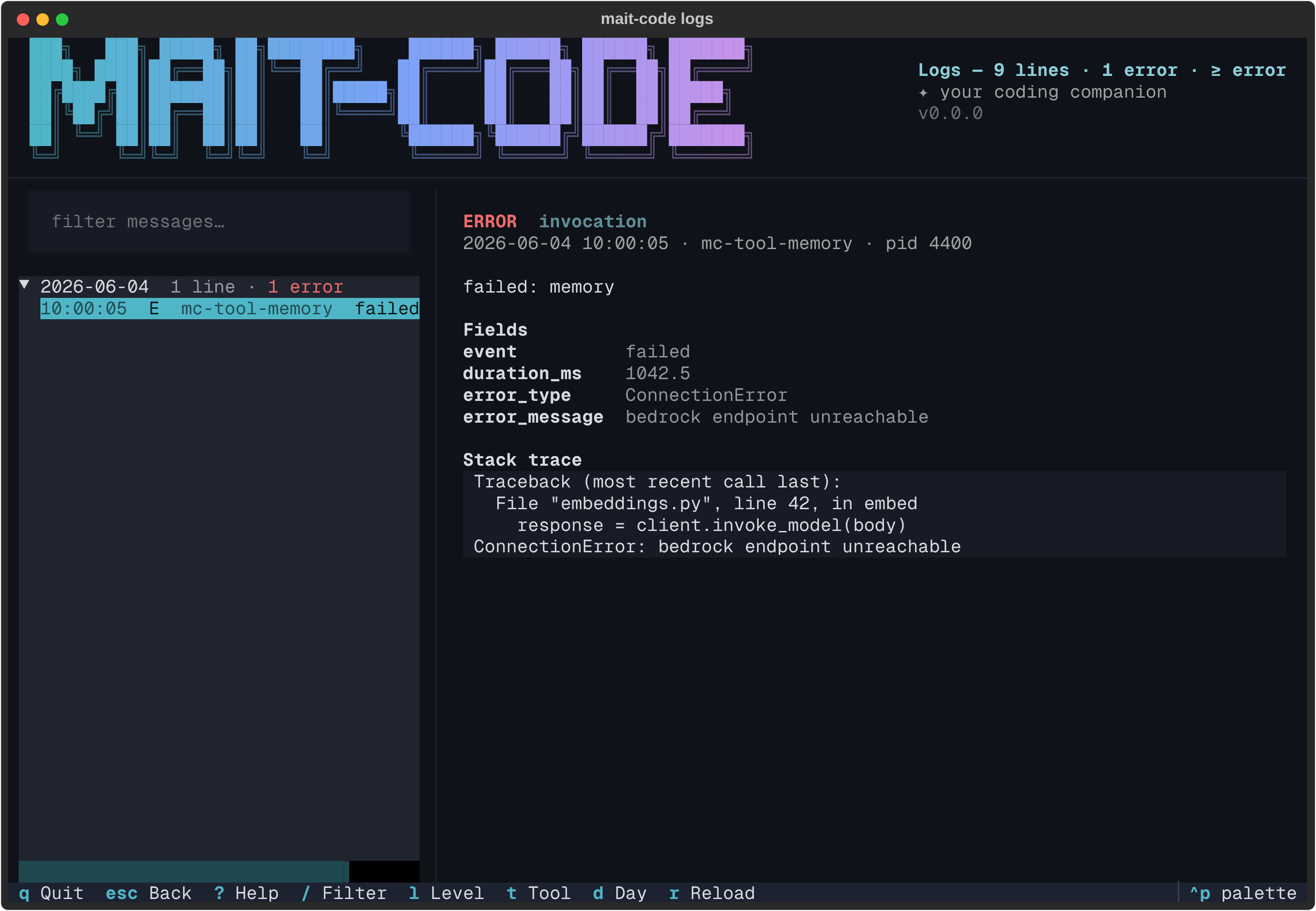The height and width of the screenshot is (911, 1316).
Task: Click the event field value "failed"
Action: click(658, 352)
